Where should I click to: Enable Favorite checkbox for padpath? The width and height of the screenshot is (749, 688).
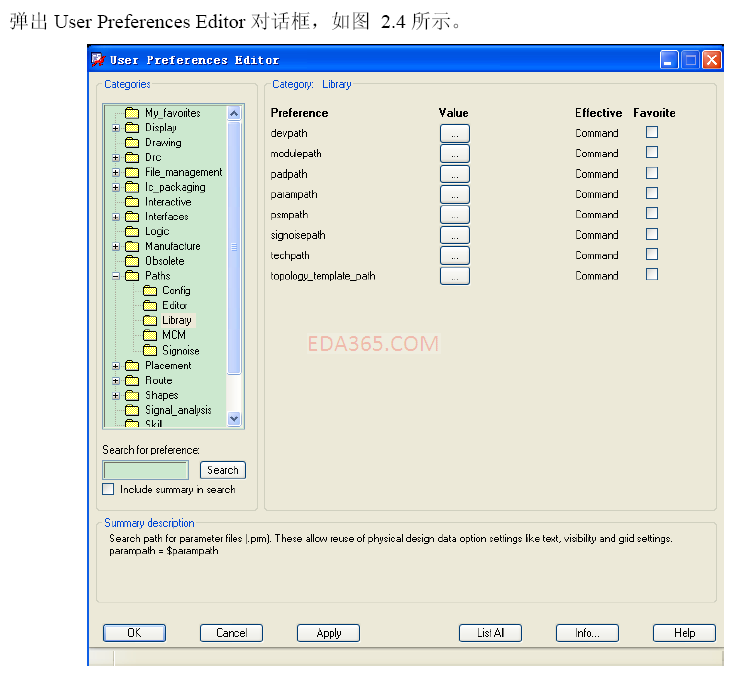pyautogui.click(x=652, y=173)
